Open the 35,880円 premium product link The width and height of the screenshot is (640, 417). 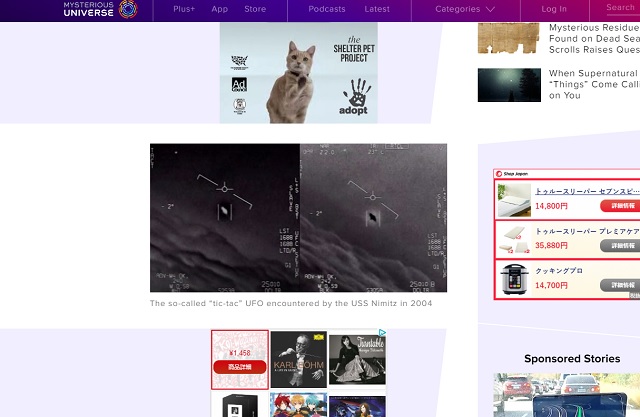(587, 231)
